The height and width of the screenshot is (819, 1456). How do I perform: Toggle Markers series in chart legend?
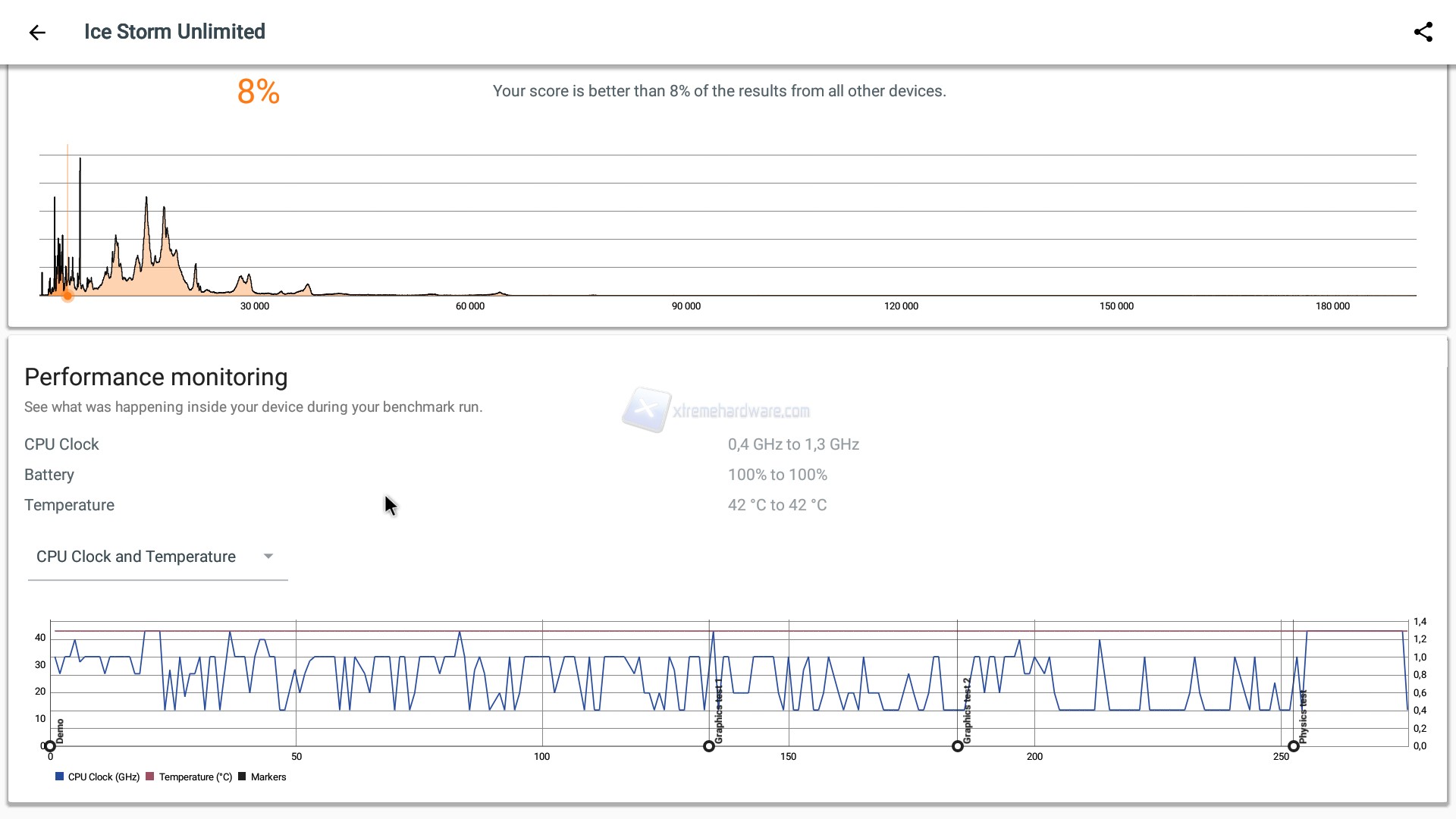pyautogui.click(x=268, y=777)
